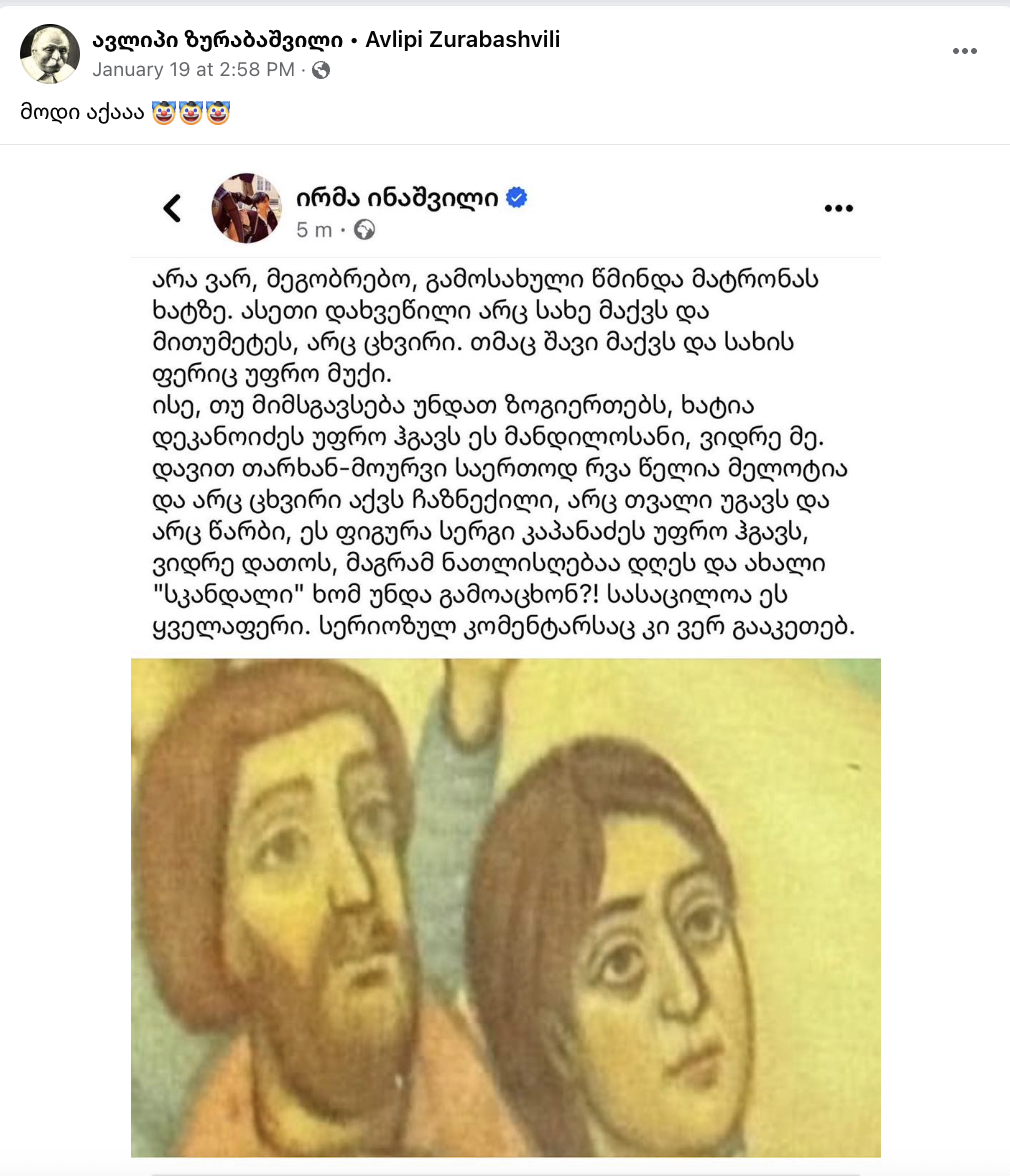Click the name ირმა ინაშვილი
1010x1176 pixels.
[397, 197]
